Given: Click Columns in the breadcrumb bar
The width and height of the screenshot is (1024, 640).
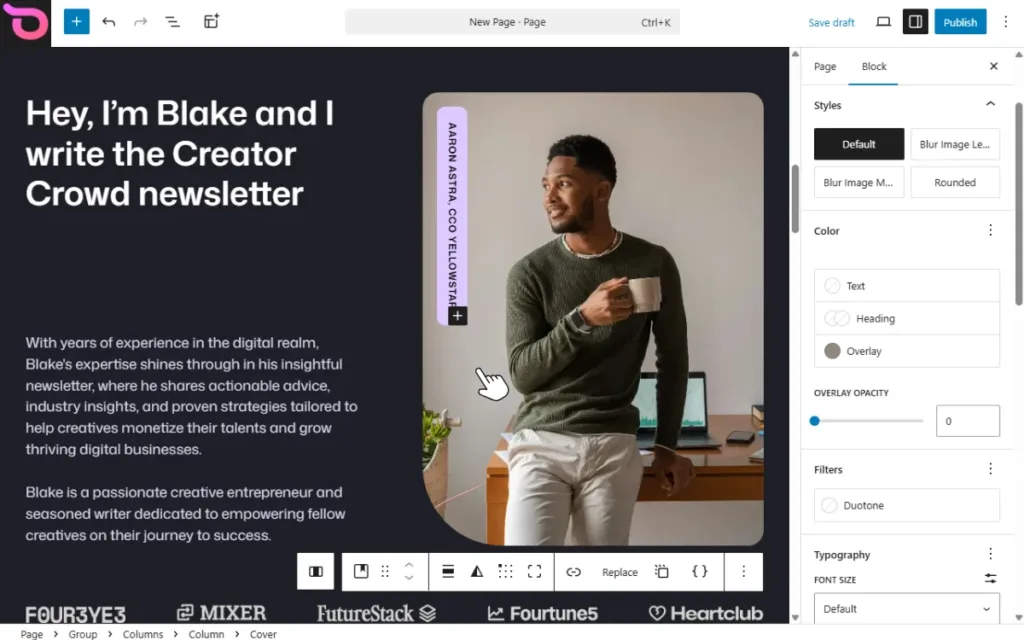Looking at the screenshot, I should 143,634.
